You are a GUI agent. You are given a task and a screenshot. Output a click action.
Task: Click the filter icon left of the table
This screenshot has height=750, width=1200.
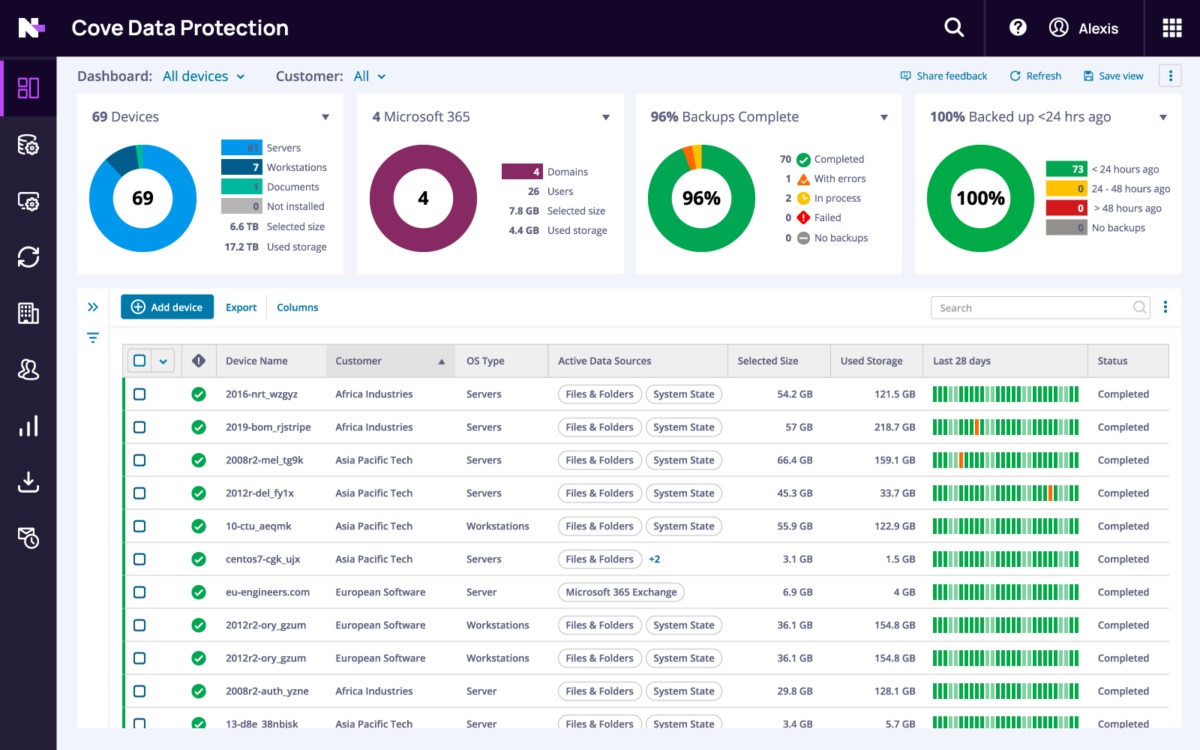[93, 338]
